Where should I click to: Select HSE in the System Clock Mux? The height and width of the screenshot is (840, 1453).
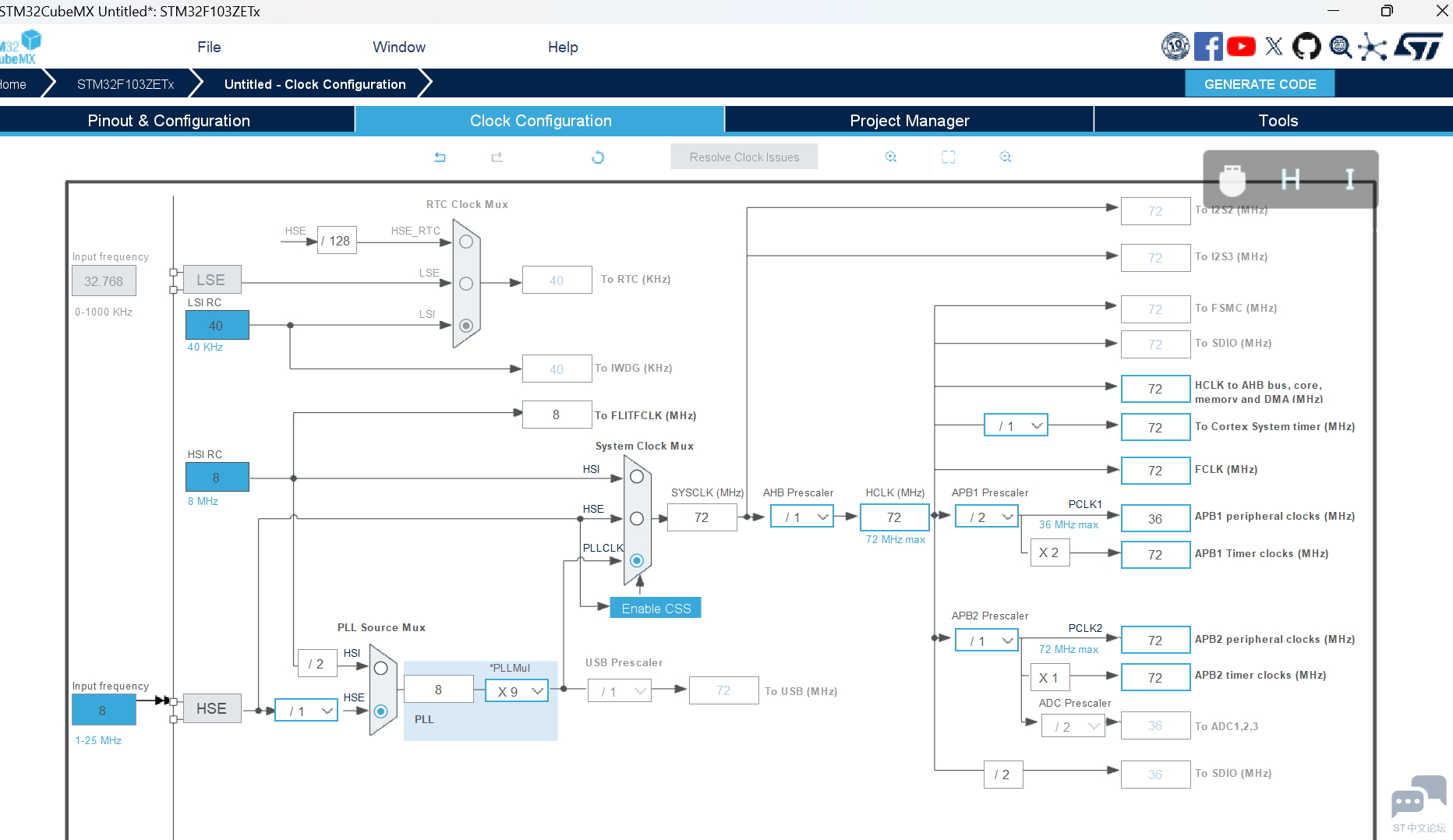click(x=637, y=519)
